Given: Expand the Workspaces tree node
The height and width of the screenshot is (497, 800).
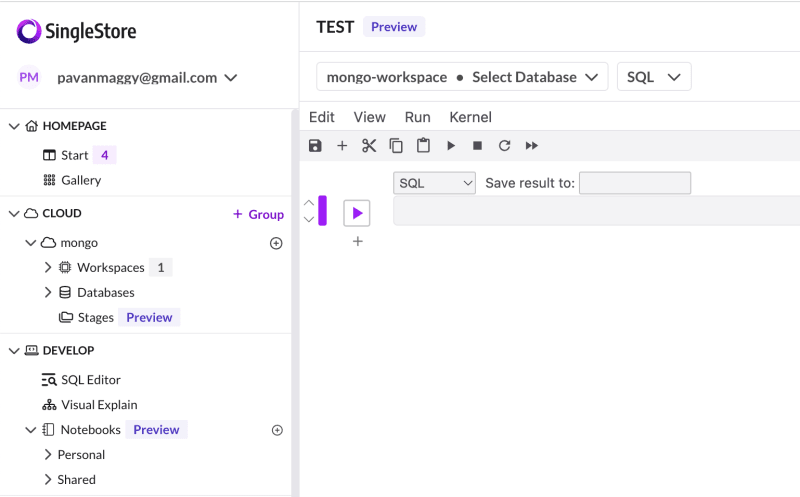Looking at the screenshot, I should (48, 267).
